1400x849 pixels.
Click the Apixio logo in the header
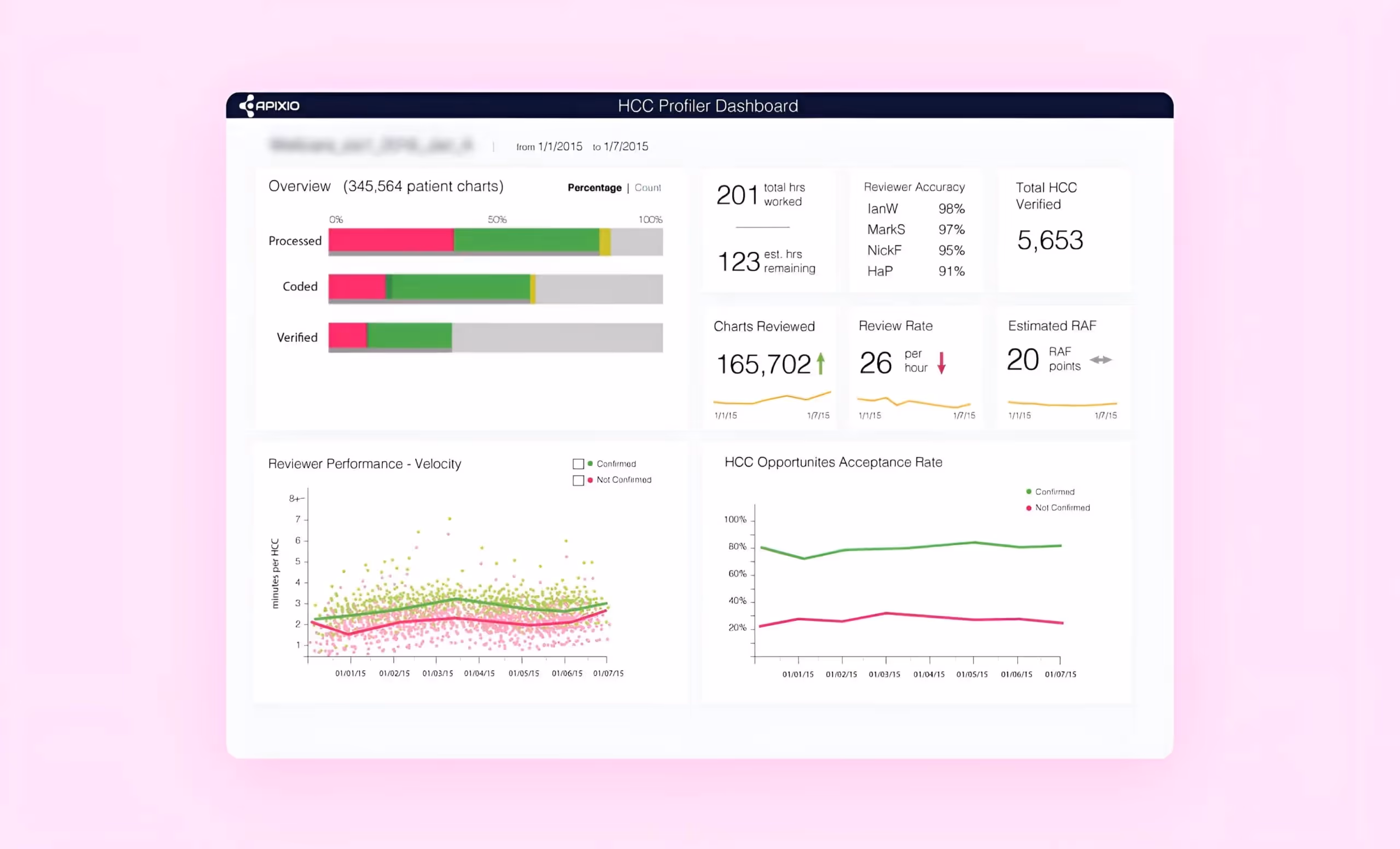click(270, 106)
